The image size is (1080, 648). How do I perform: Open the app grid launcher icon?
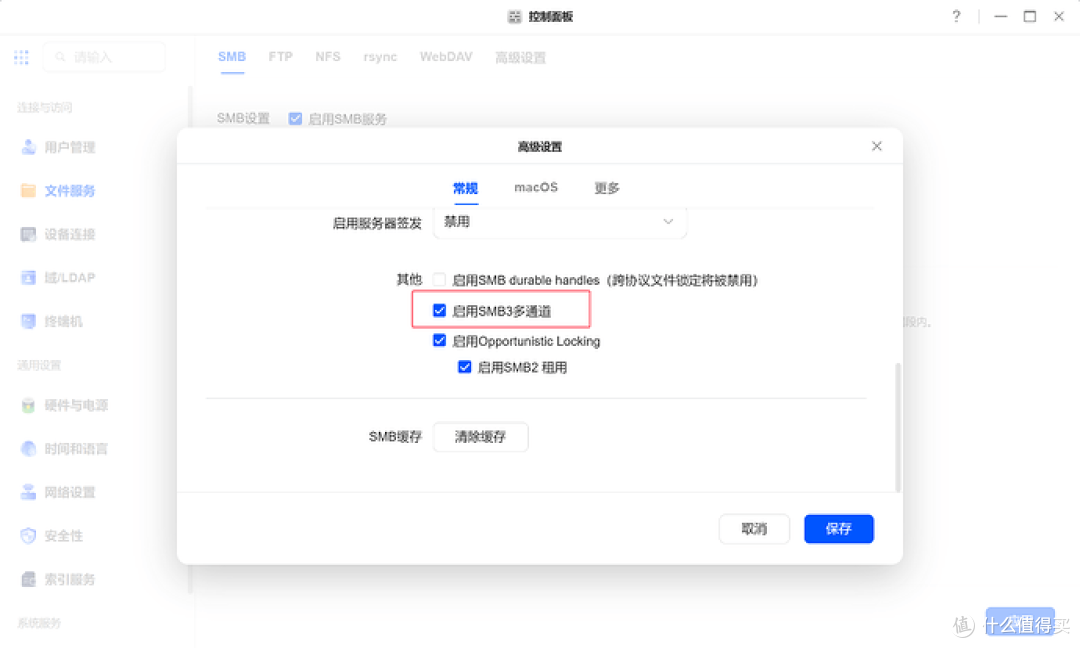tap(21, 57)
